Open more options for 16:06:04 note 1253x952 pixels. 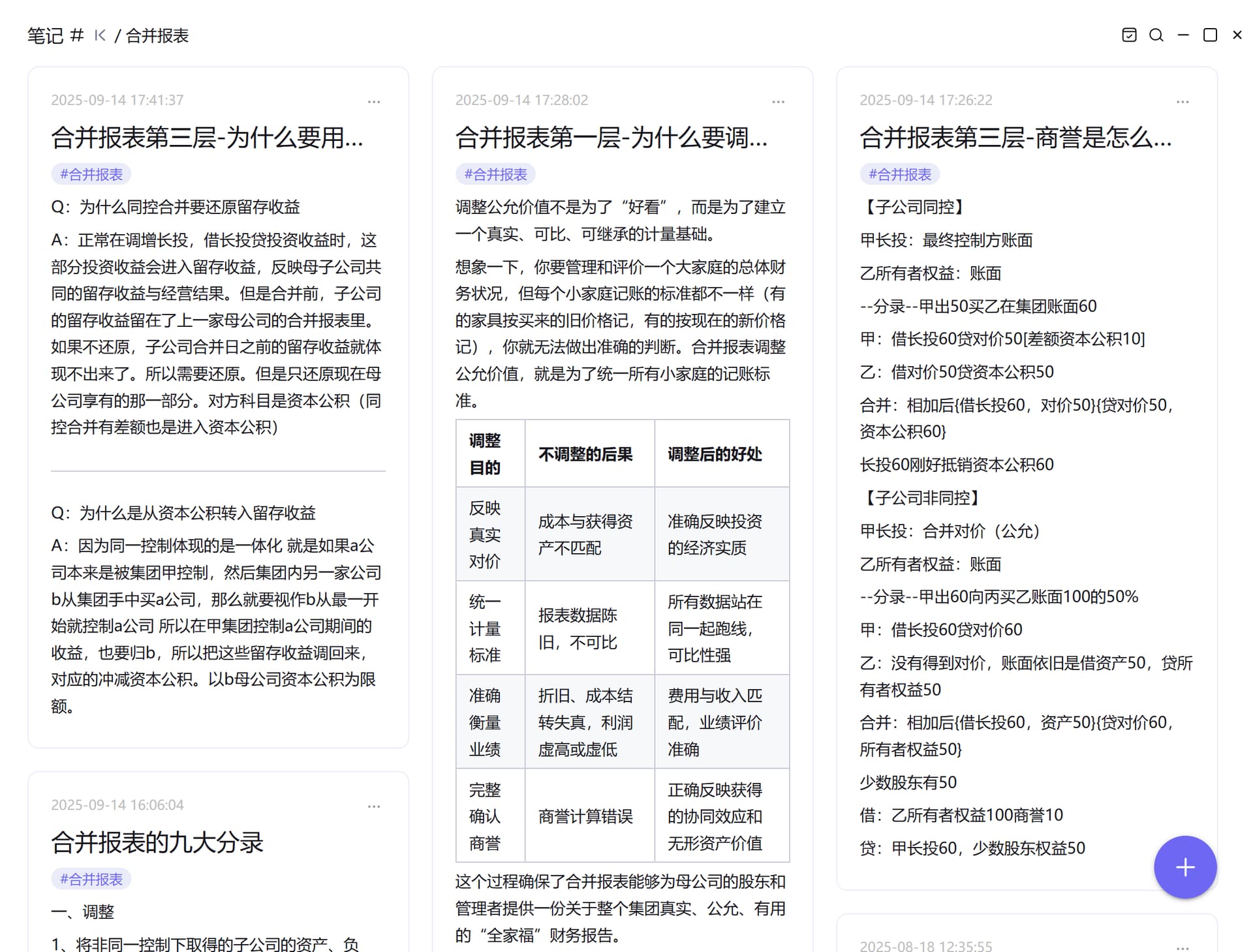(374, 806)
